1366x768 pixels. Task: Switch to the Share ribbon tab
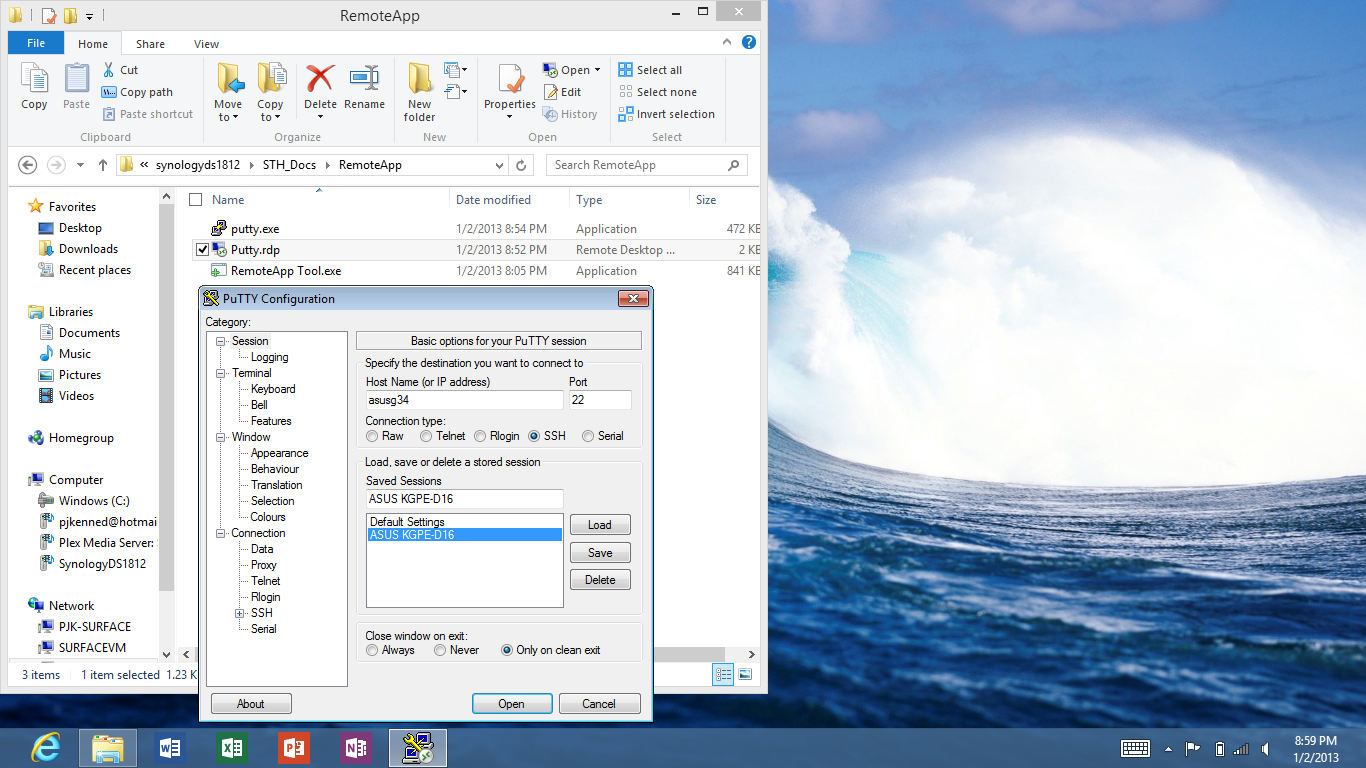click(151, 44)
